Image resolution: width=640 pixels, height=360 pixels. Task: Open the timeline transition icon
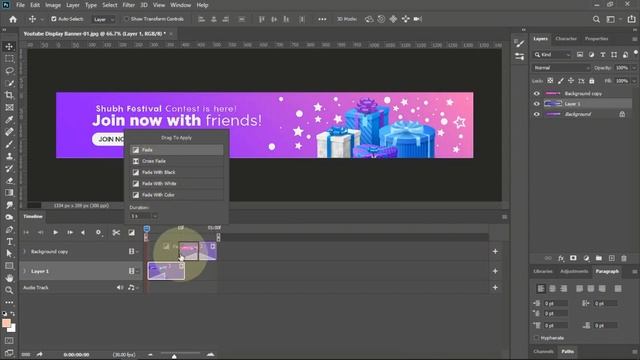point(131,233)
